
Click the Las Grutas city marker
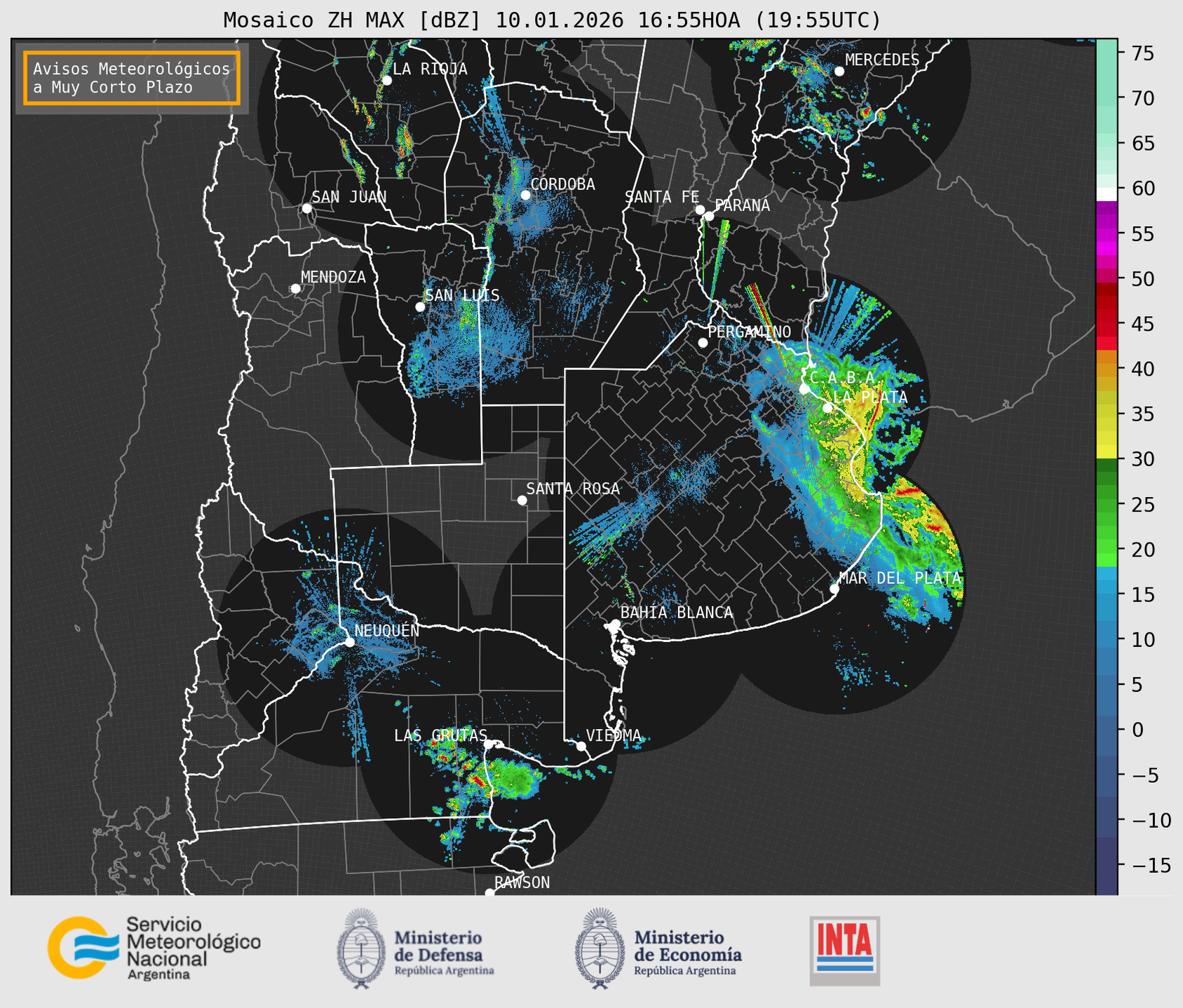click(489, 744)
